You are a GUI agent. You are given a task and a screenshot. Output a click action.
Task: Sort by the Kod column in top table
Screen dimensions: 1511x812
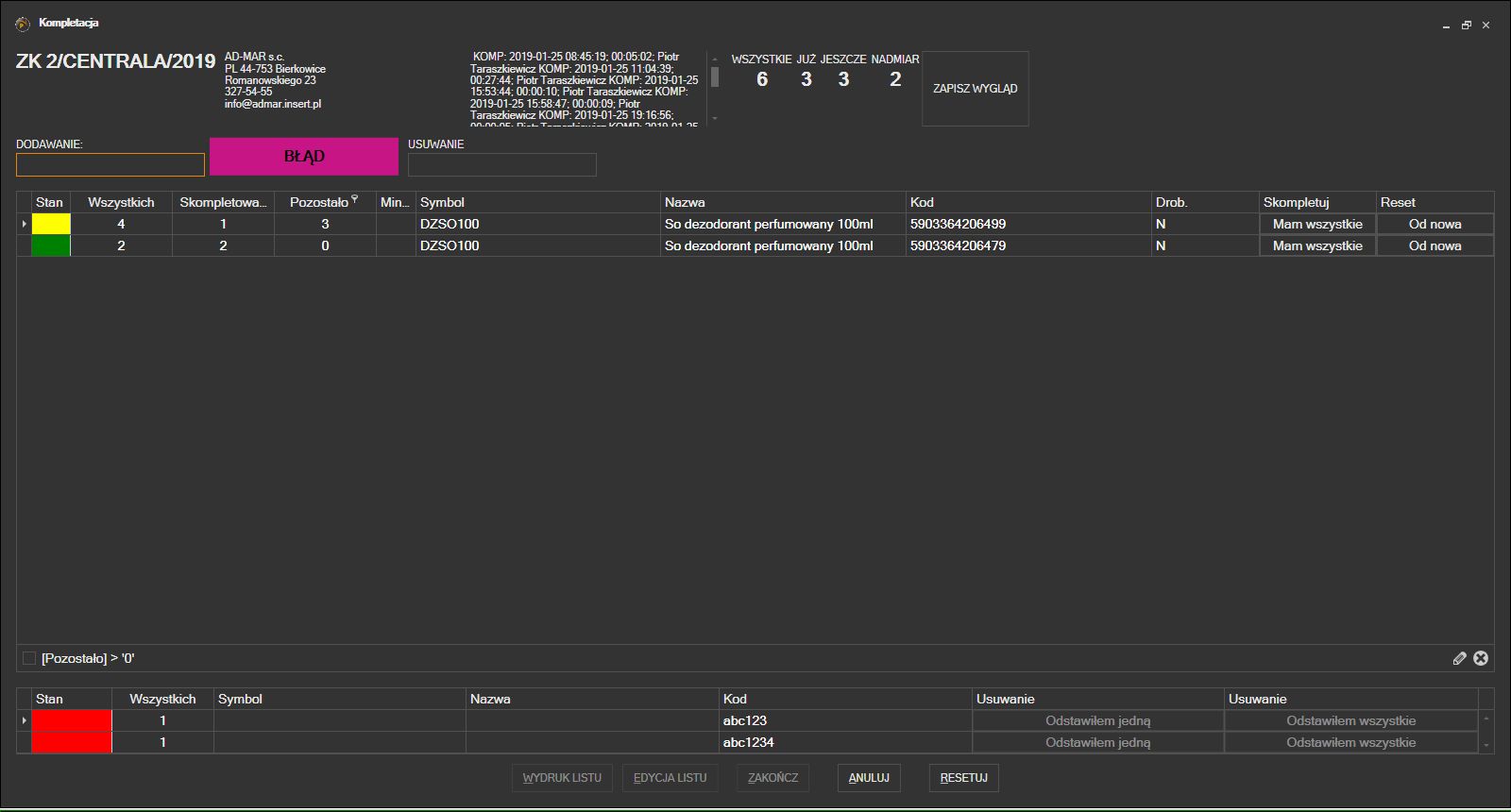[x=1028, y=202]
